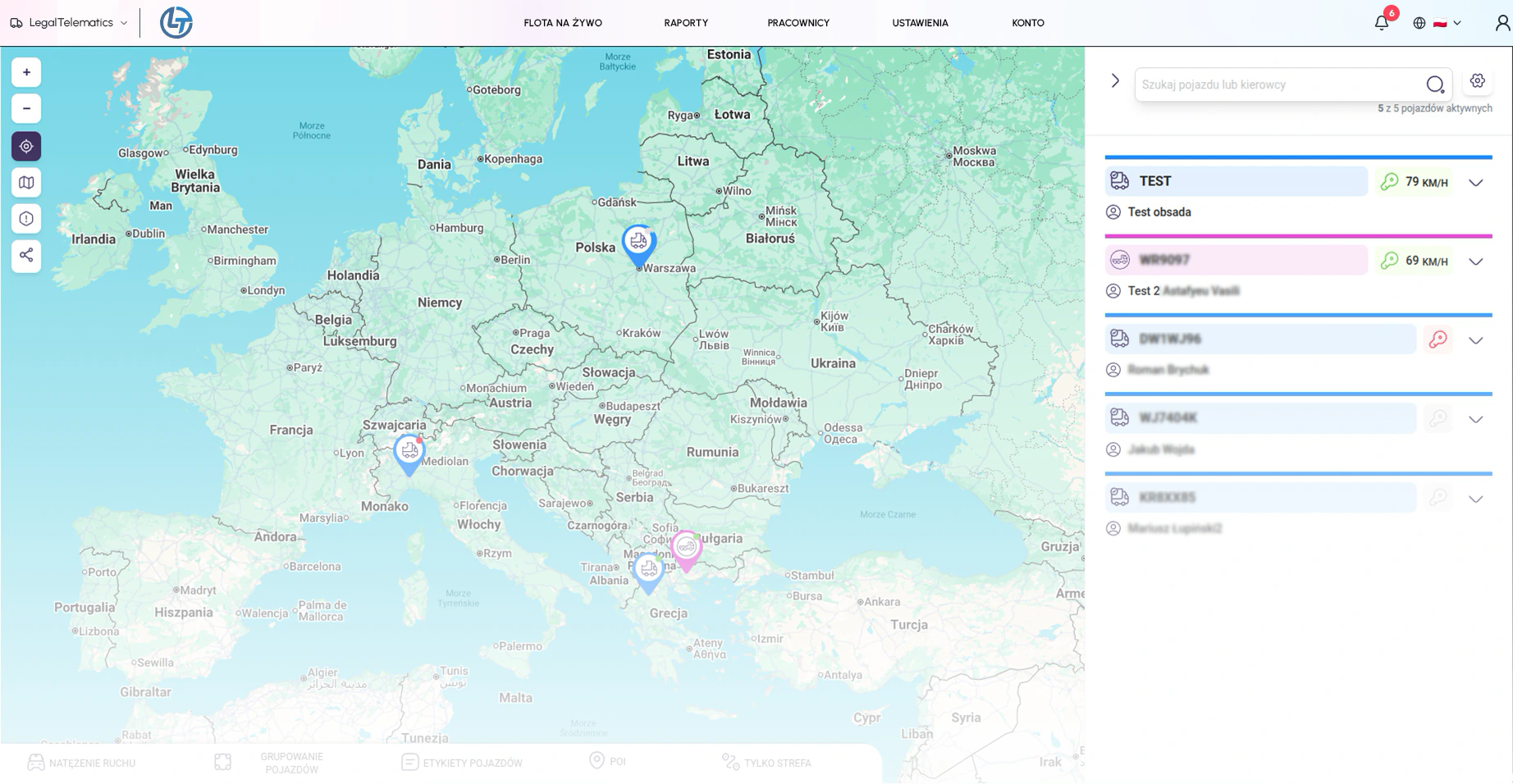Toggle Grupowanie pojazdów clustering

(x=269, y=763)
